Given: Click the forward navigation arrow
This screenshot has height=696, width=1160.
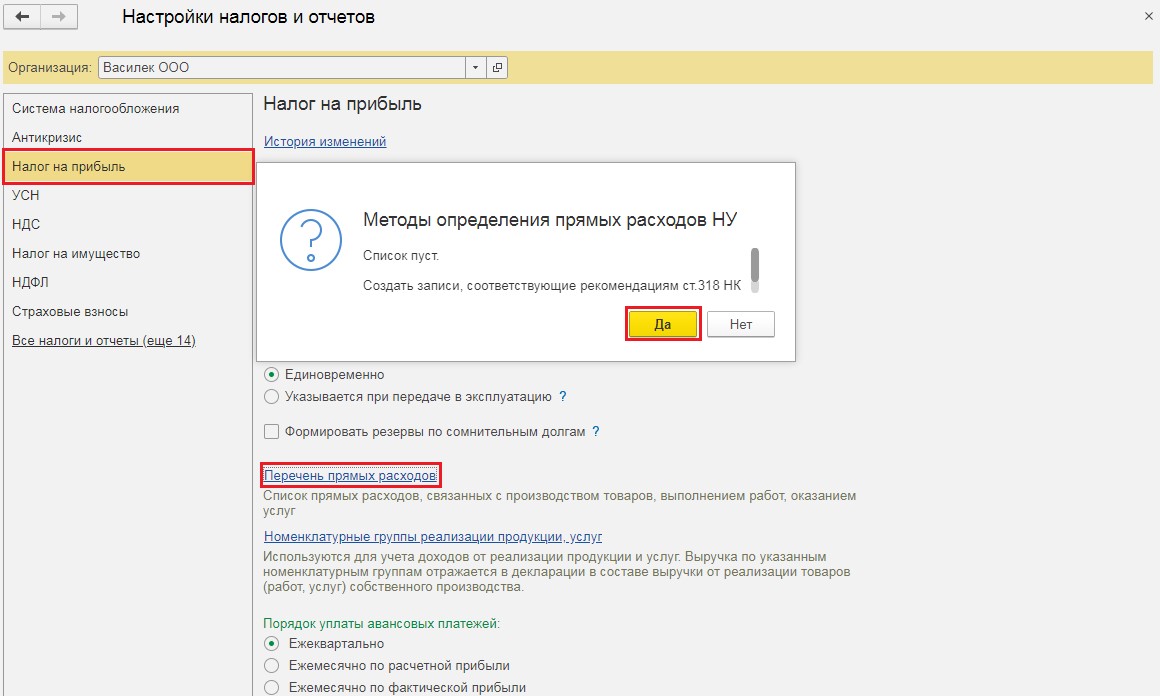Looking at the screenshot, I should coord(57,17).
